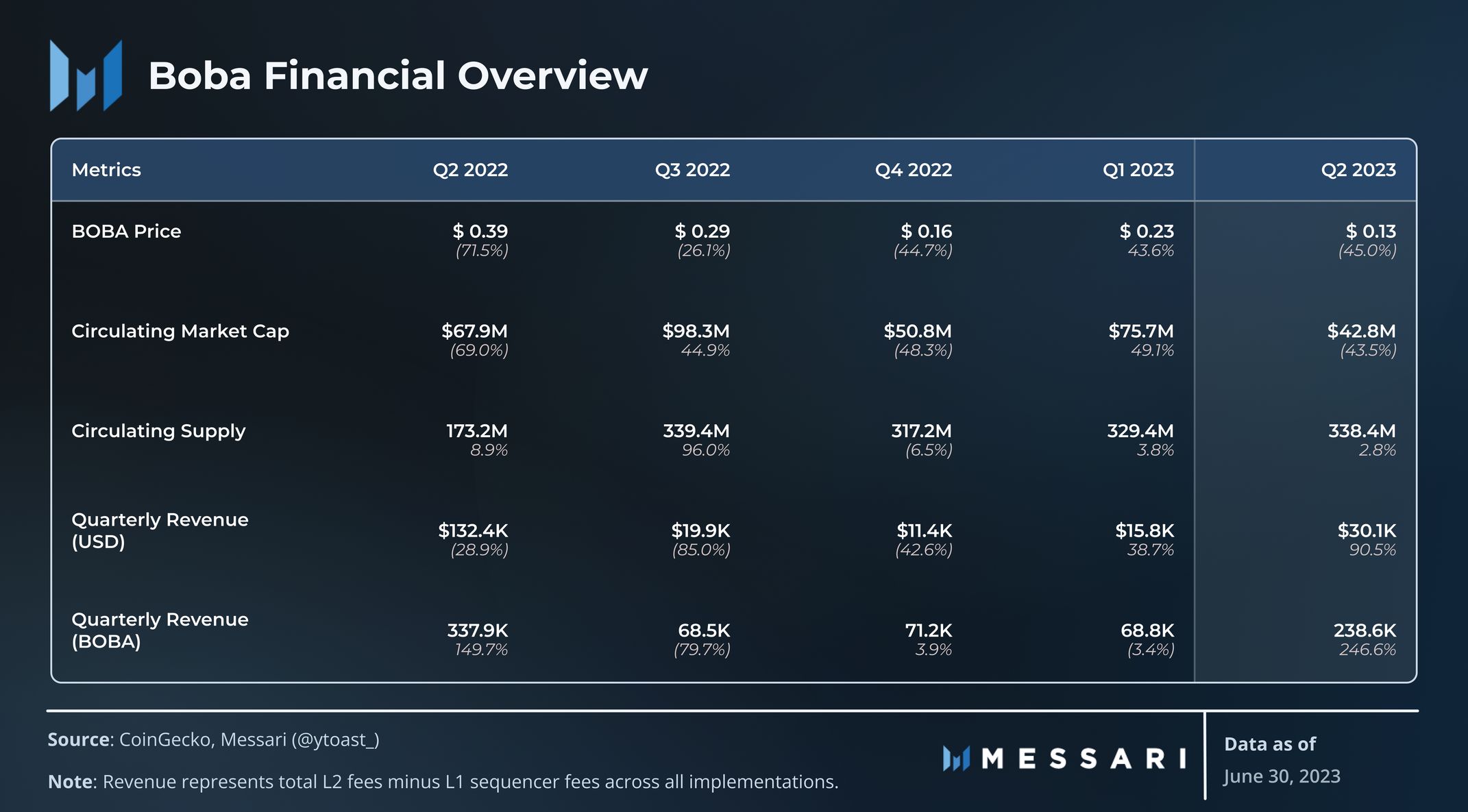Viewport: 1468px width, 812px height.
Task: Click the $ 0.39 price value
Action: [x=480, y=232]
